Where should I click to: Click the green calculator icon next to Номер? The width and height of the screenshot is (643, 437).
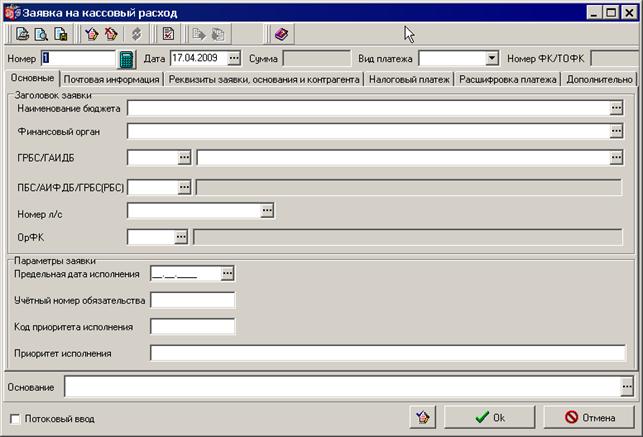[x=127, y=59]
